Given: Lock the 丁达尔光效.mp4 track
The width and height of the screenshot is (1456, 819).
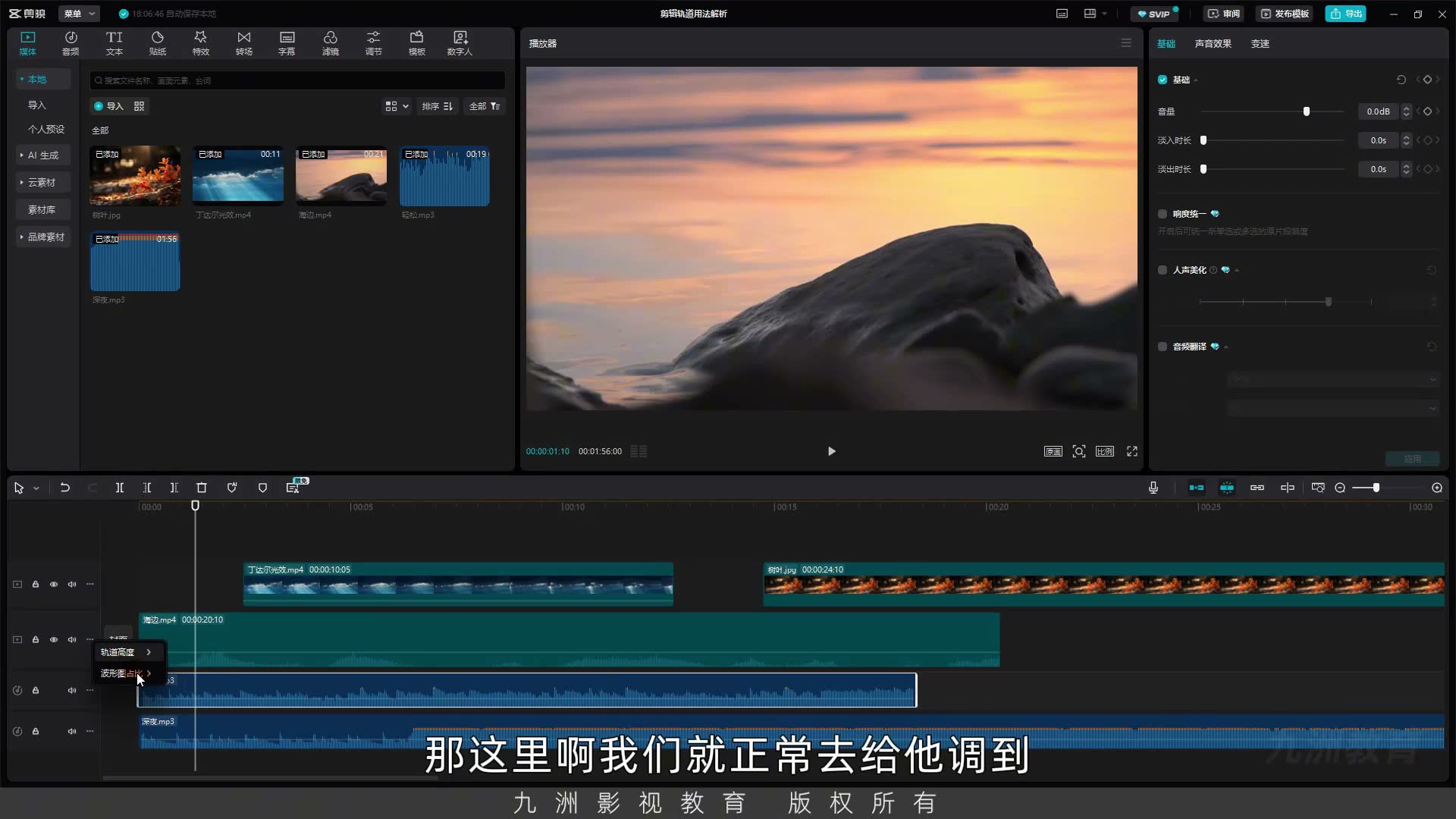Looking at the screenshot, I should pyautogui.click(x=36, y=584).
